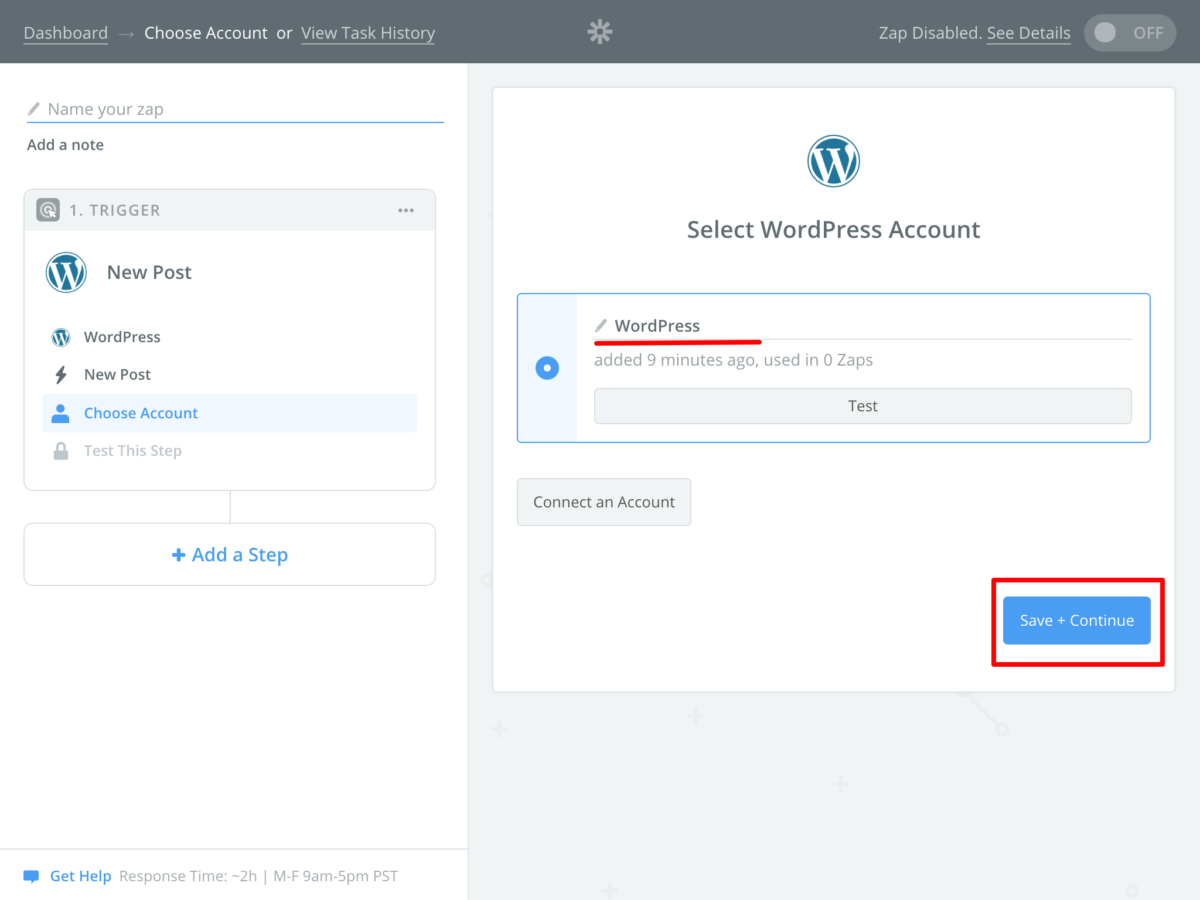The width and height of the screenshot is (1200, 900).
Task: Click 'added 9 minutes ago, used in 0 Zaps' text
Action: tap(734, 360)
